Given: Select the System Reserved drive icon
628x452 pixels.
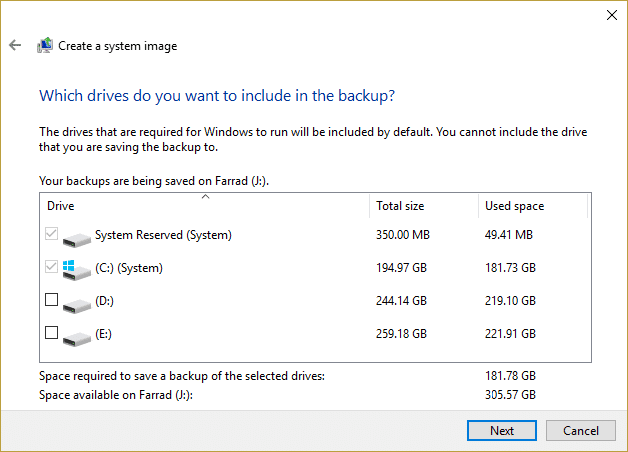Looking at the screenshot, I should point(76,239).
